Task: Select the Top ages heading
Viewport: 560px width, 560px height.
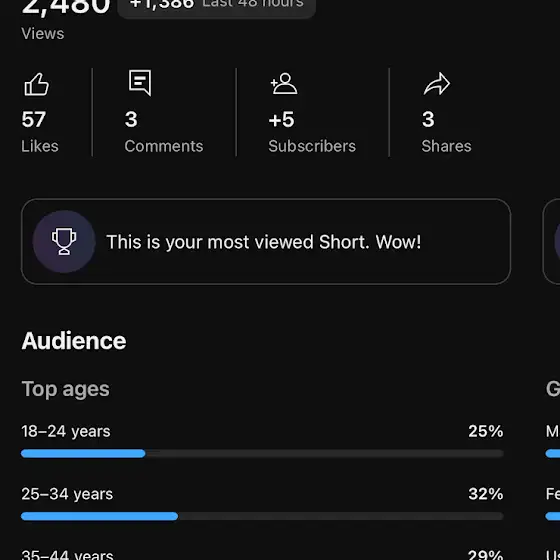Action: [65, 389]
